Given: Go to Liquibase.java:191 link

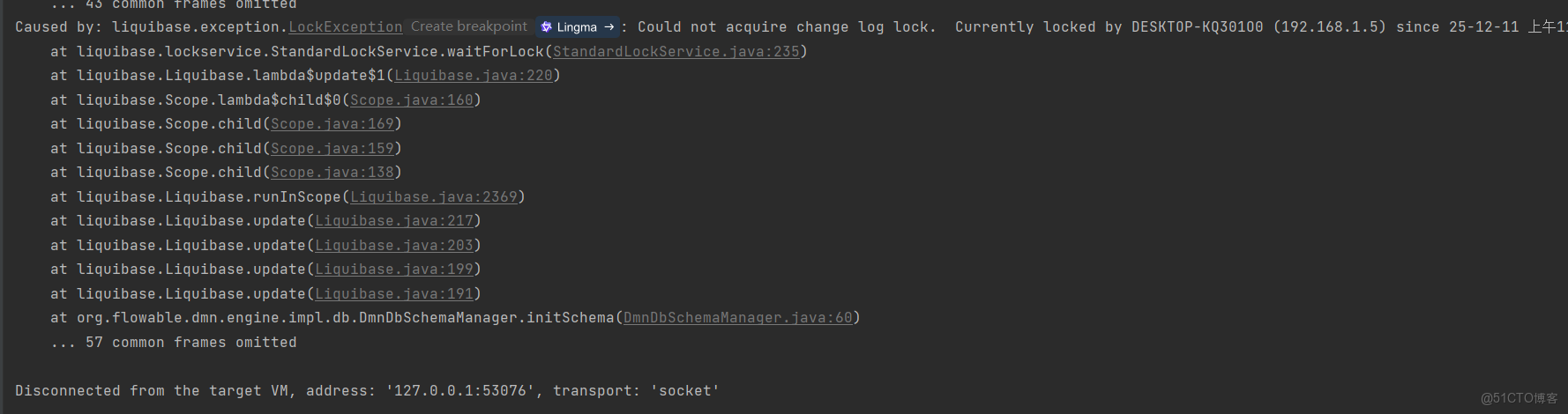Looking at the screenshot, I should point(393,294).
